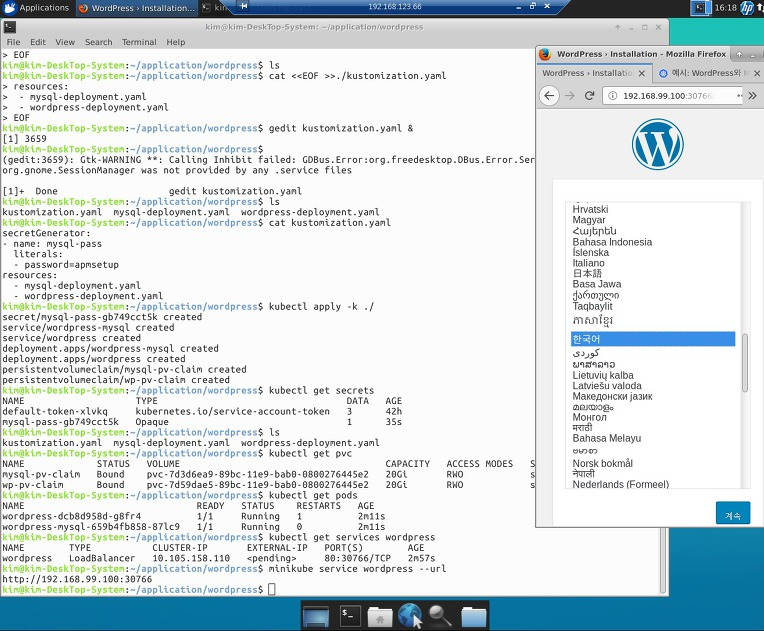
Task: Click Show Desktop icon in bottom dock
Action: point(316,616)
